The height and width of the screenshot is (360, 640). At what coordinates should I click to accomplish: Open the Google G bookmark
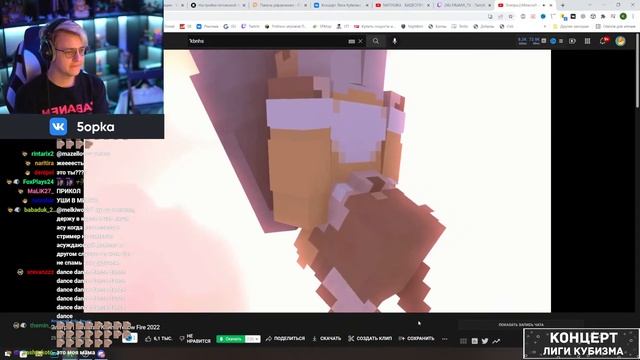pos(230,27)
